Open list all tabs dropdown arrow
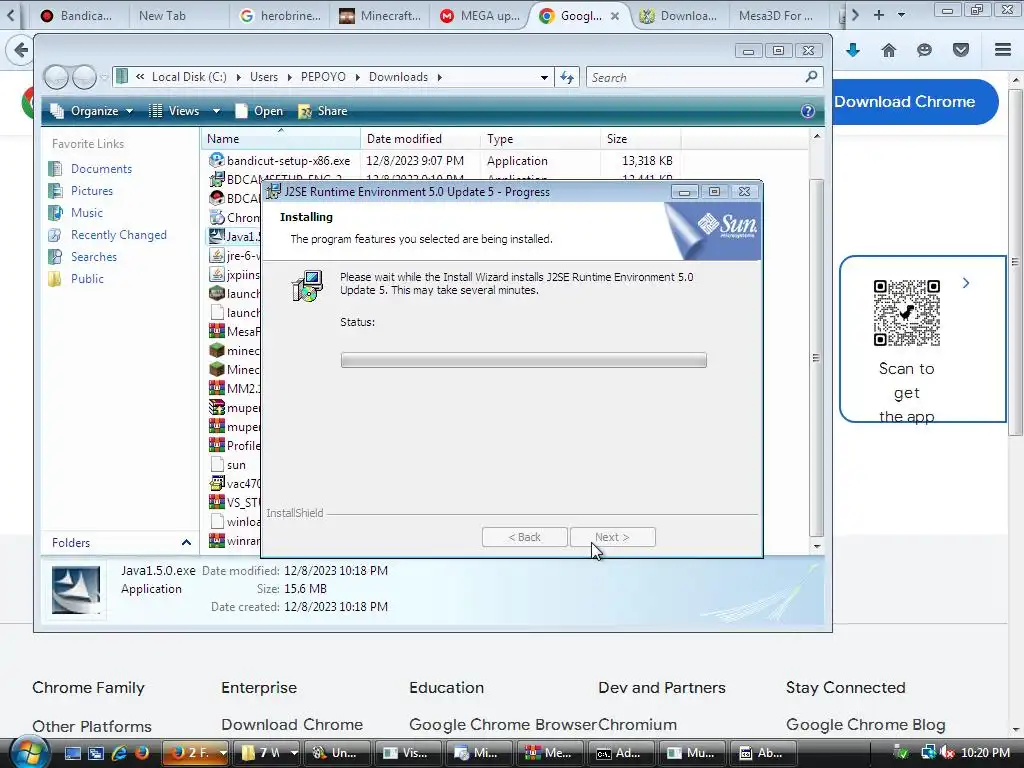1024x768 pixels. click(x=902, y=14)
